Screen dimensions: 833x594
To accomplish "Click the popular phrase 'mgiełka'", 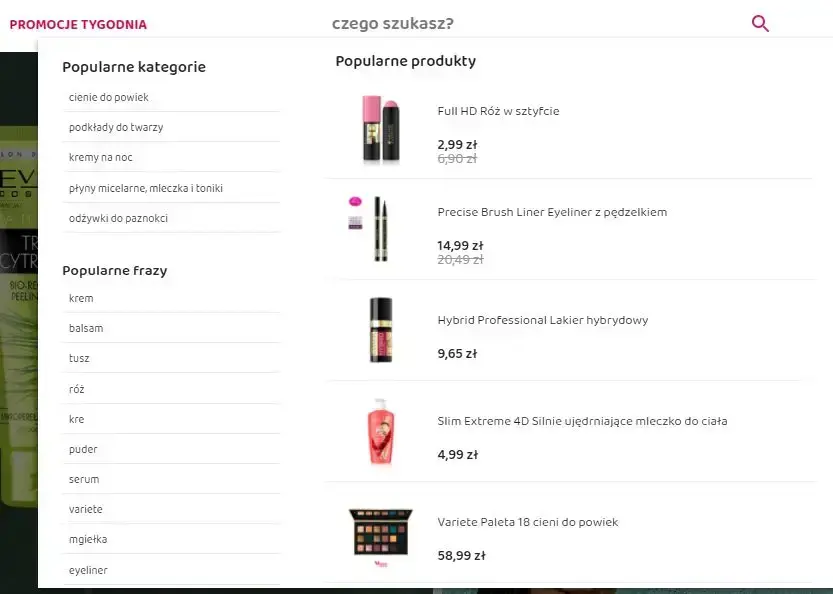I will [x=88, y=539].
